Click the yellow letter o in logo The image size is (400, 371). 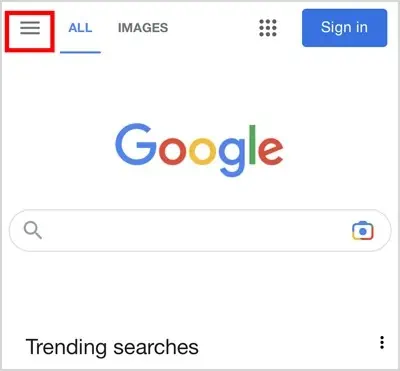point(203,152)
